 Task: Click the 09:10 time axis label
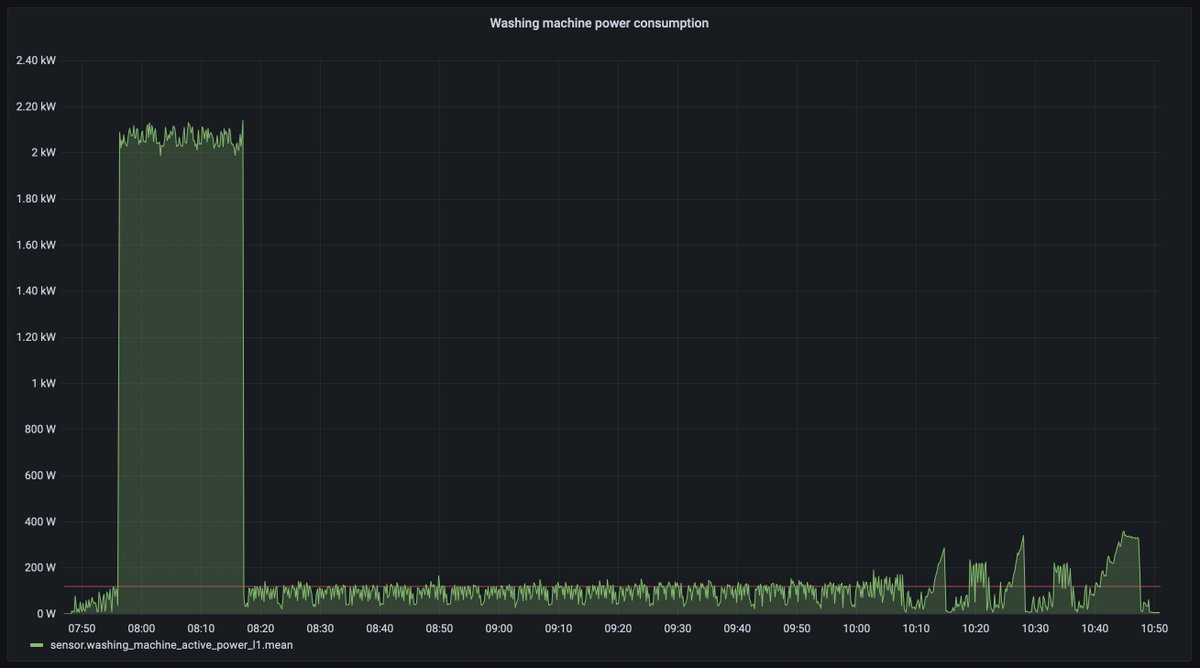click(x=558, y=628)
